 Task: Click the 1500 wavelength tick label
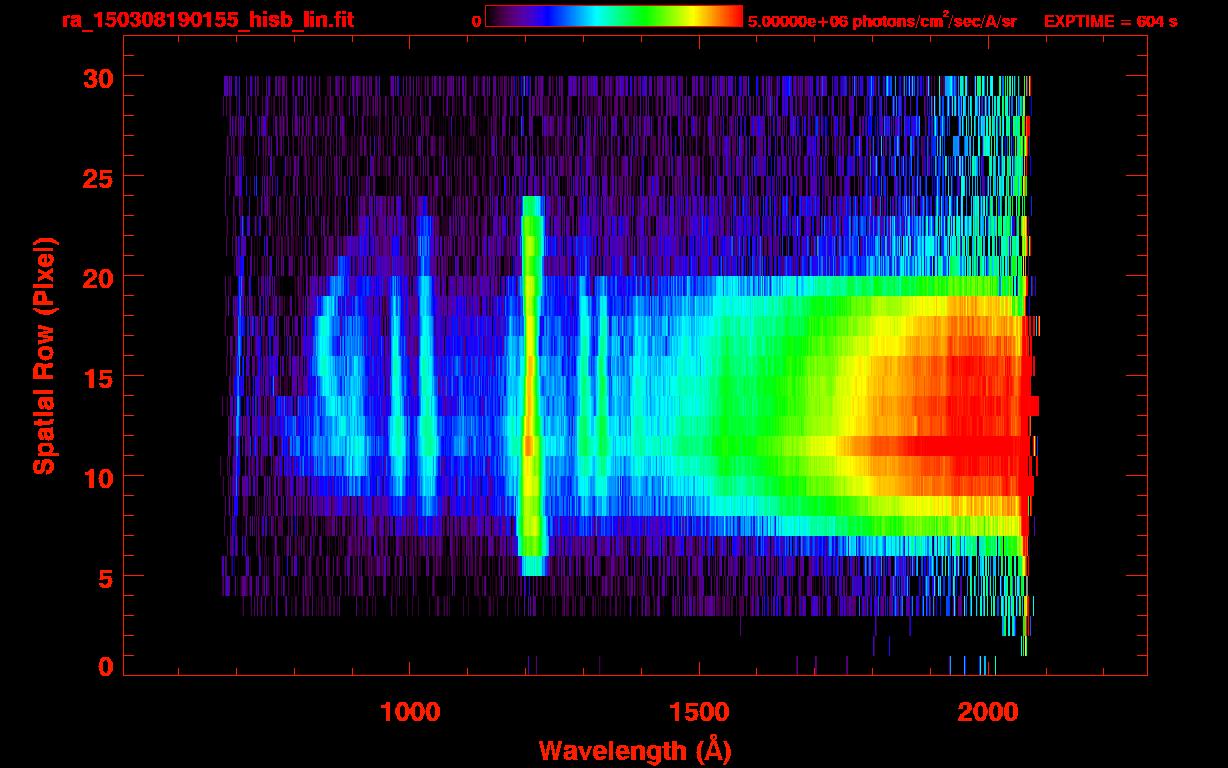[699, 711]
